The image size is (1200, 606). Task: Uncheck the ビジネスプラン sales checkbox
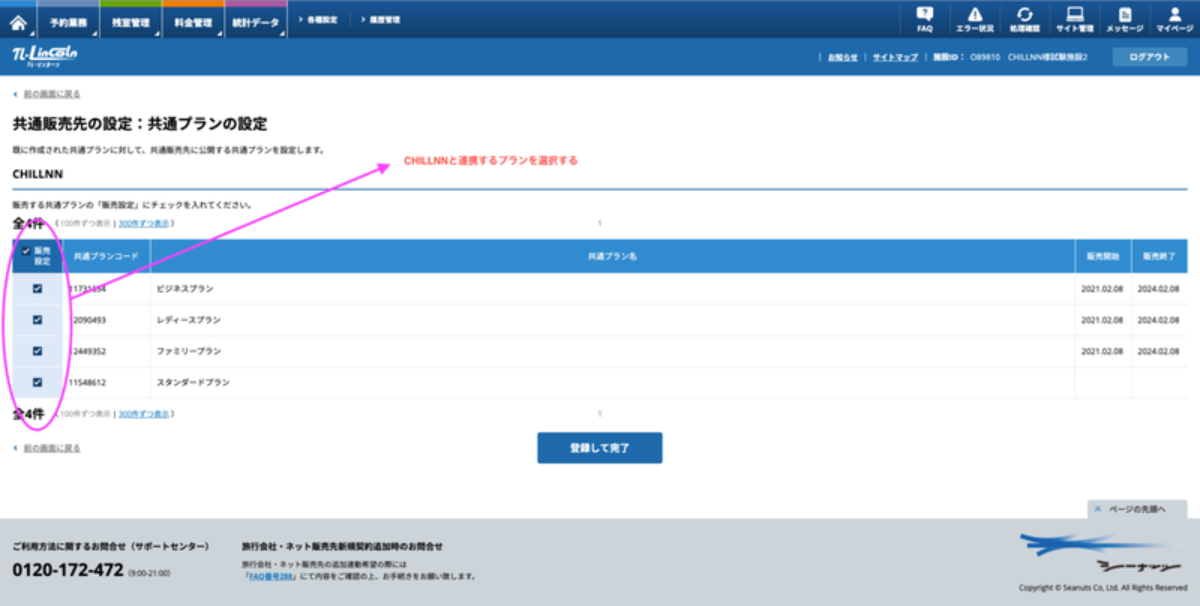37,289
